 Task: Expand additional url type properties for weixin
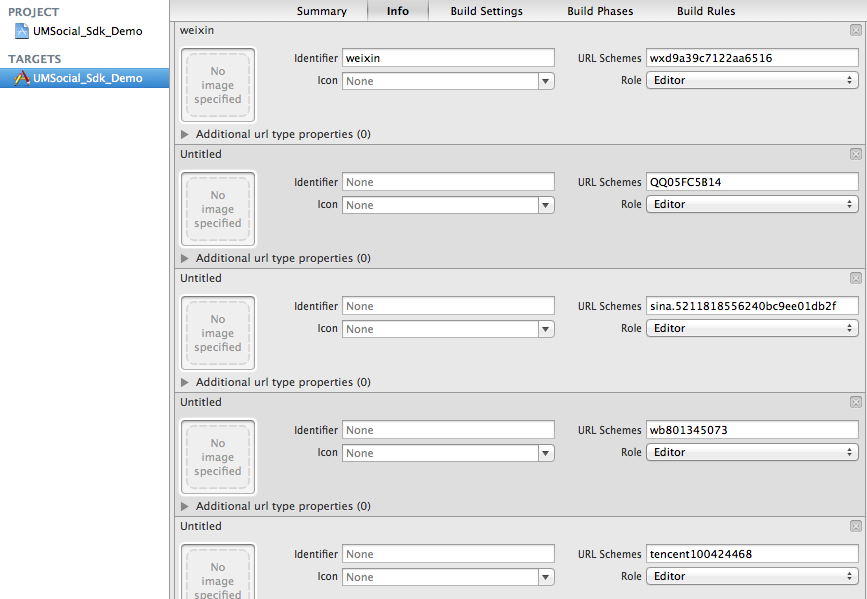coord(185,134)
